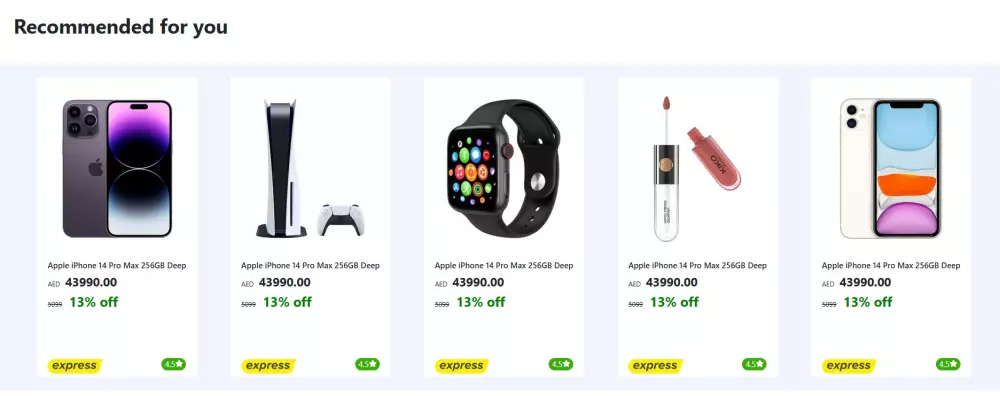Open the product title under the smartwatch

(504, 265)
